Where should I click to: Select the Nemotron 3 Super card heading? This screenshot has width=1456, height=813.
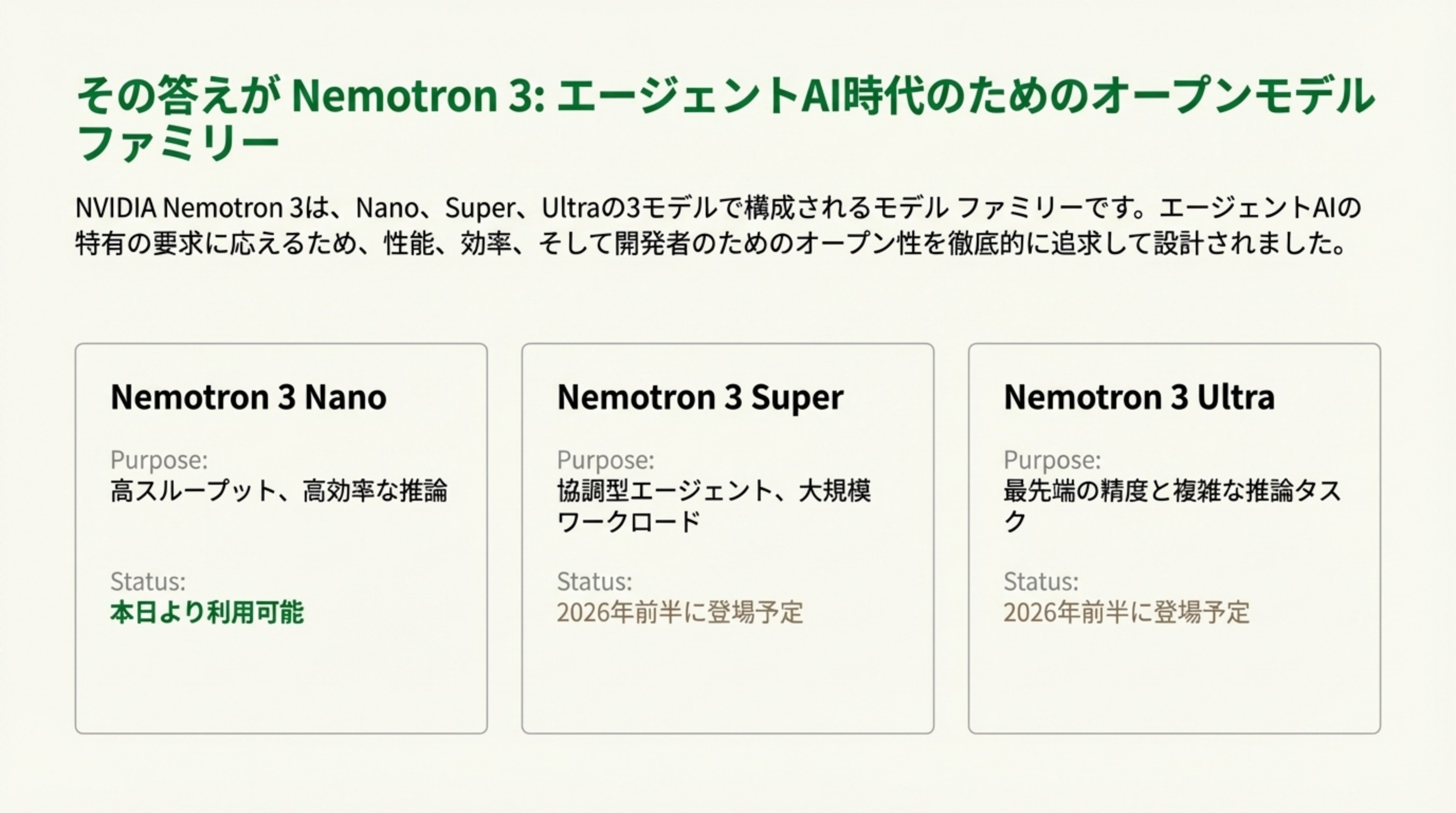pyautogui.click(x=700, y=397)
